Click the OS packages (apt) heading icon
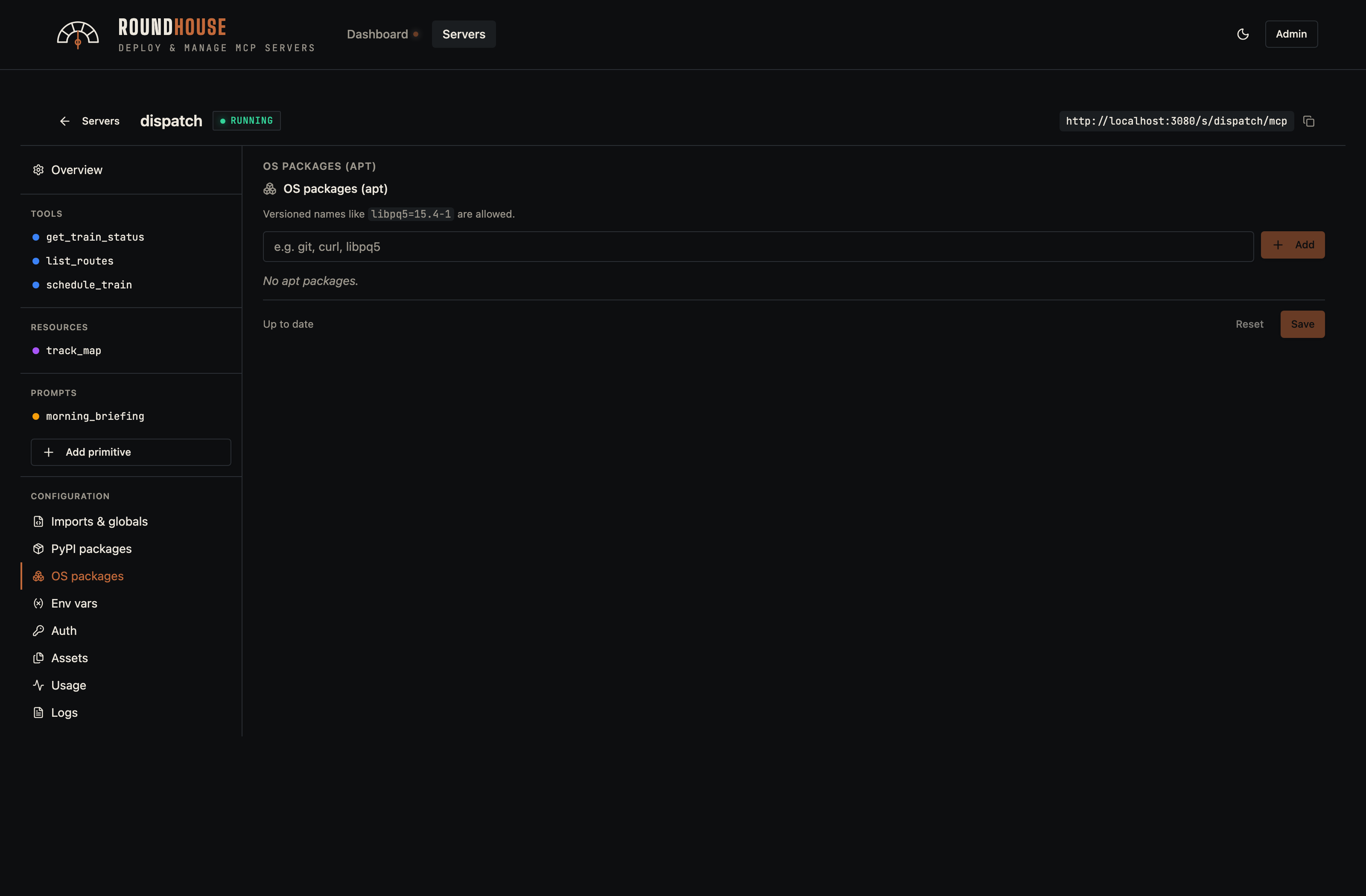Image resolution: width=1366 pixels, height=896 pixels. coord(270,189)
